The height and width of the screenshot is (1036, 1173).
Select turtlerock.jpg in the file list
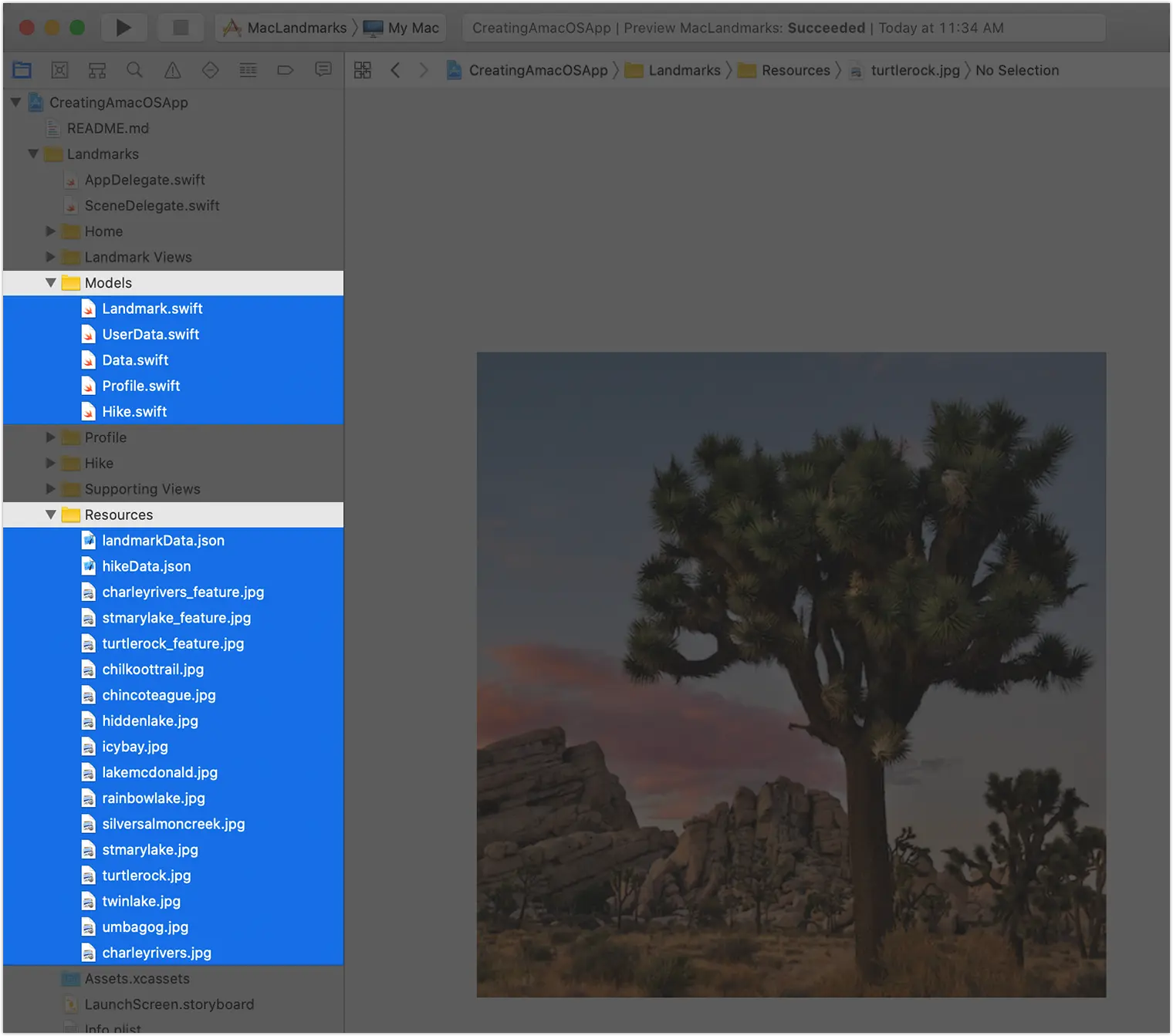pyautogui.click(x=147, y=876)
